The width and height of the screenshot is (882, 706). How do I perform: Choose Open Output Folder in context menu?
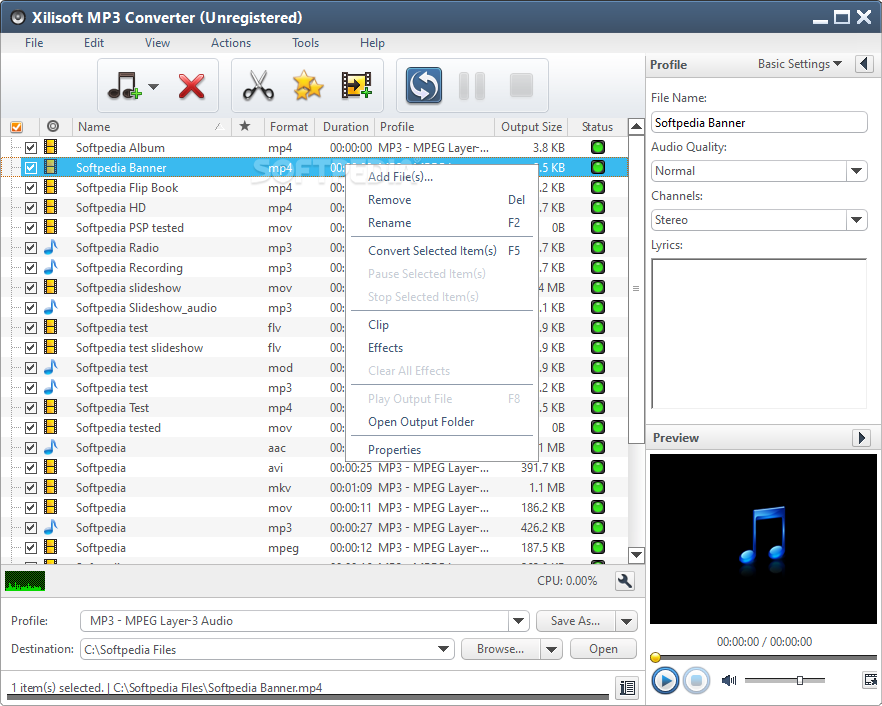pos(442,422)
